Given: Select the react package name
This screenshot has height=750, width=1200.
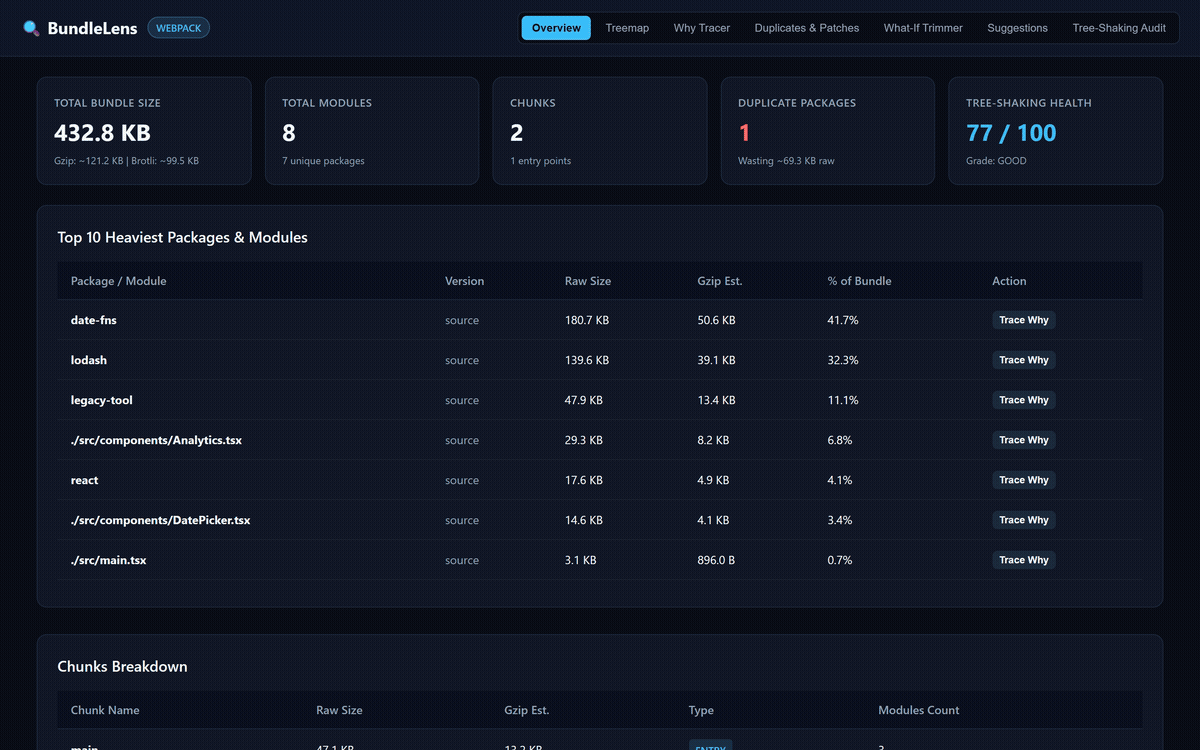Looking at the screenshot, I should 85,480.
